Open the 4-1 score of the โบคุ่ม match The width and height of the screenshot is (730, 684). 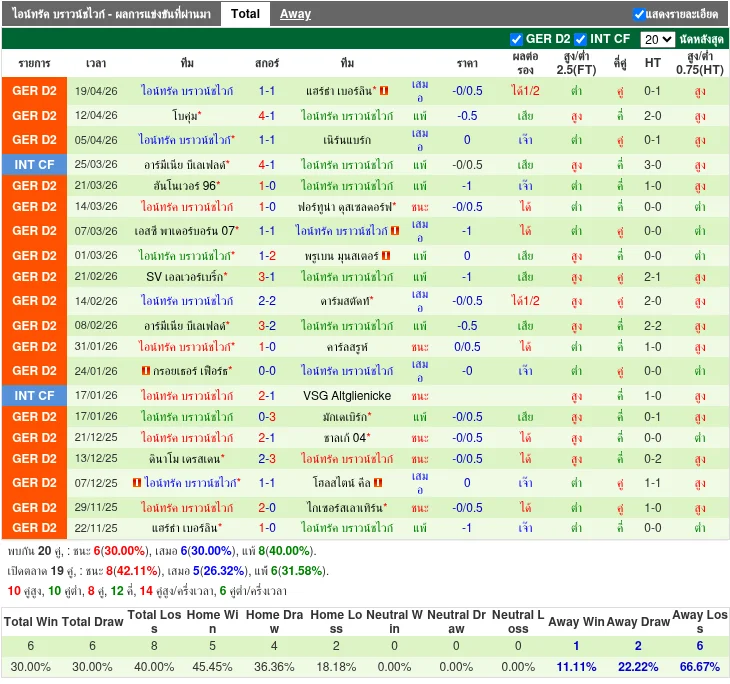point(267,116)
